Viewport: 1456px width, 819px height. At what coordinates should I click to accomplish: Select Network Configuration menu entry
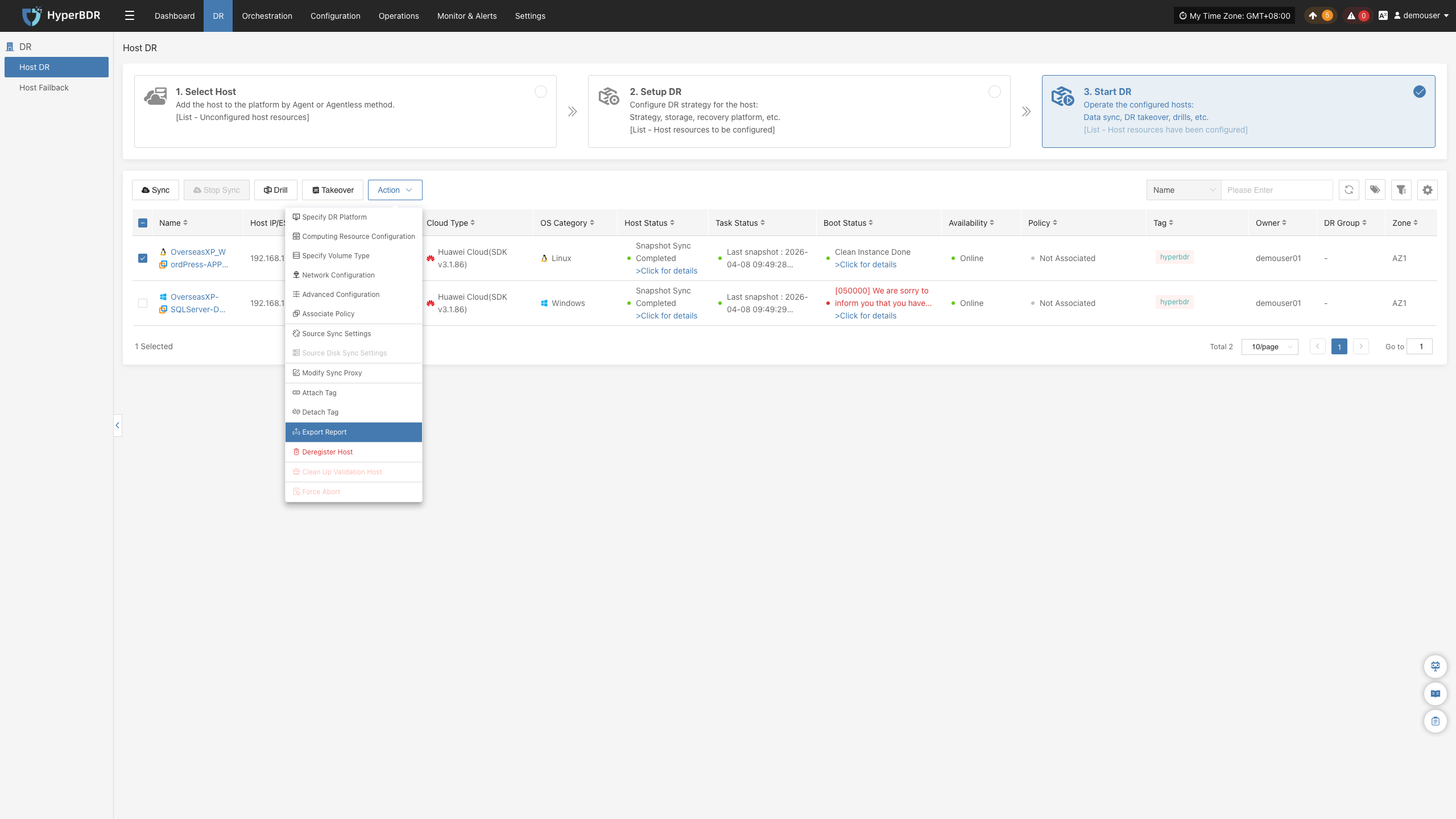click(354, 275)
